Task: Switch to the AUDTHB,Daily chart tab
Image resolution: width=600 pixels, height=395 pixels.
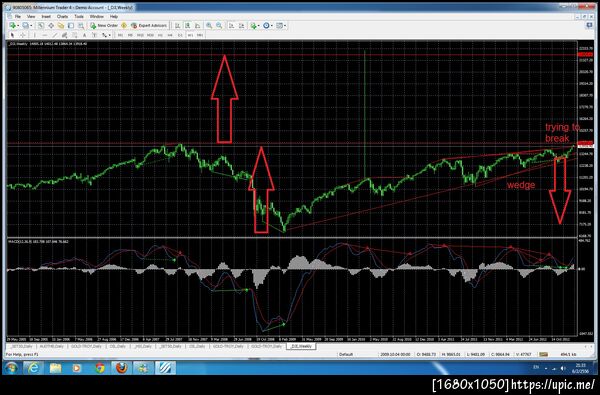Action: tap(51, 346)
